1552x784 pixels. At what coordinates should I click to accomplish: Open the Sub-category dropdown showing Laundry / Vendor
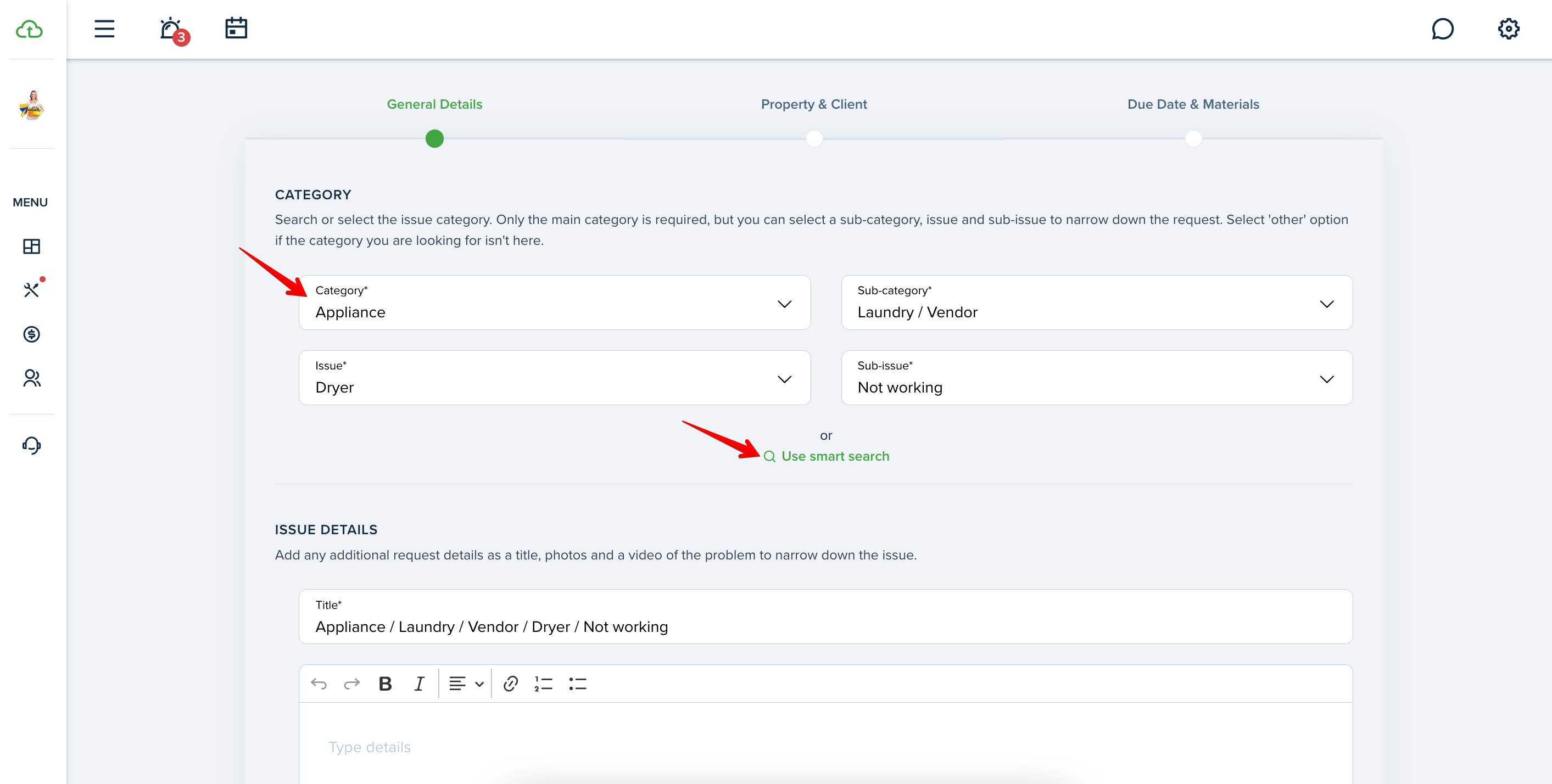pyautogui.click(x=1097, y=303)
